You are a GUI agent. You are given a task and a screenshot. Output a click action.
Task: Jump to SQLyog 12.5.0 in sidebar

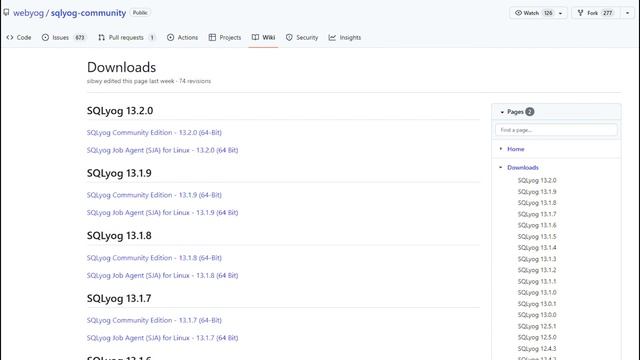pos(537,338)
